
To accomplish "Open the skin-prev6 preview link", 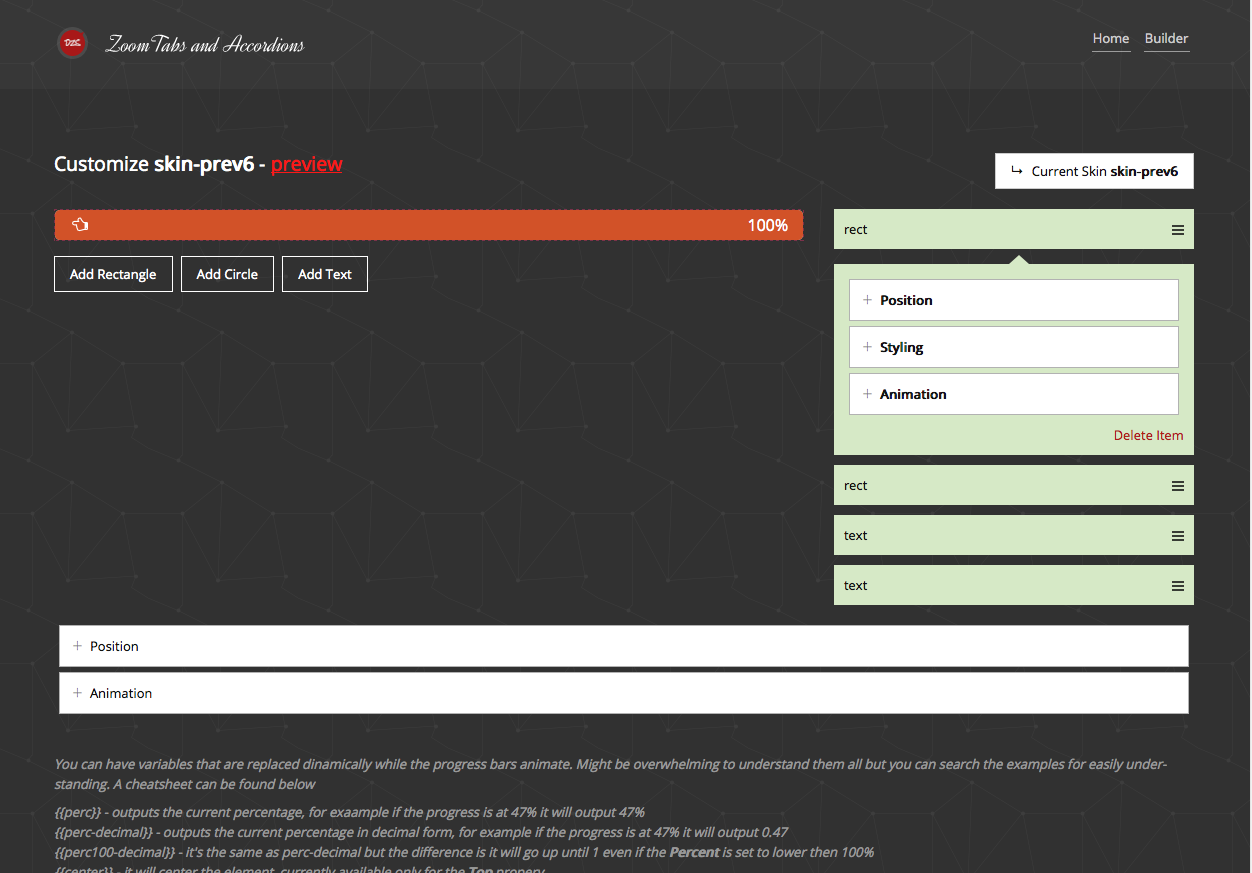I will point(306,164).
